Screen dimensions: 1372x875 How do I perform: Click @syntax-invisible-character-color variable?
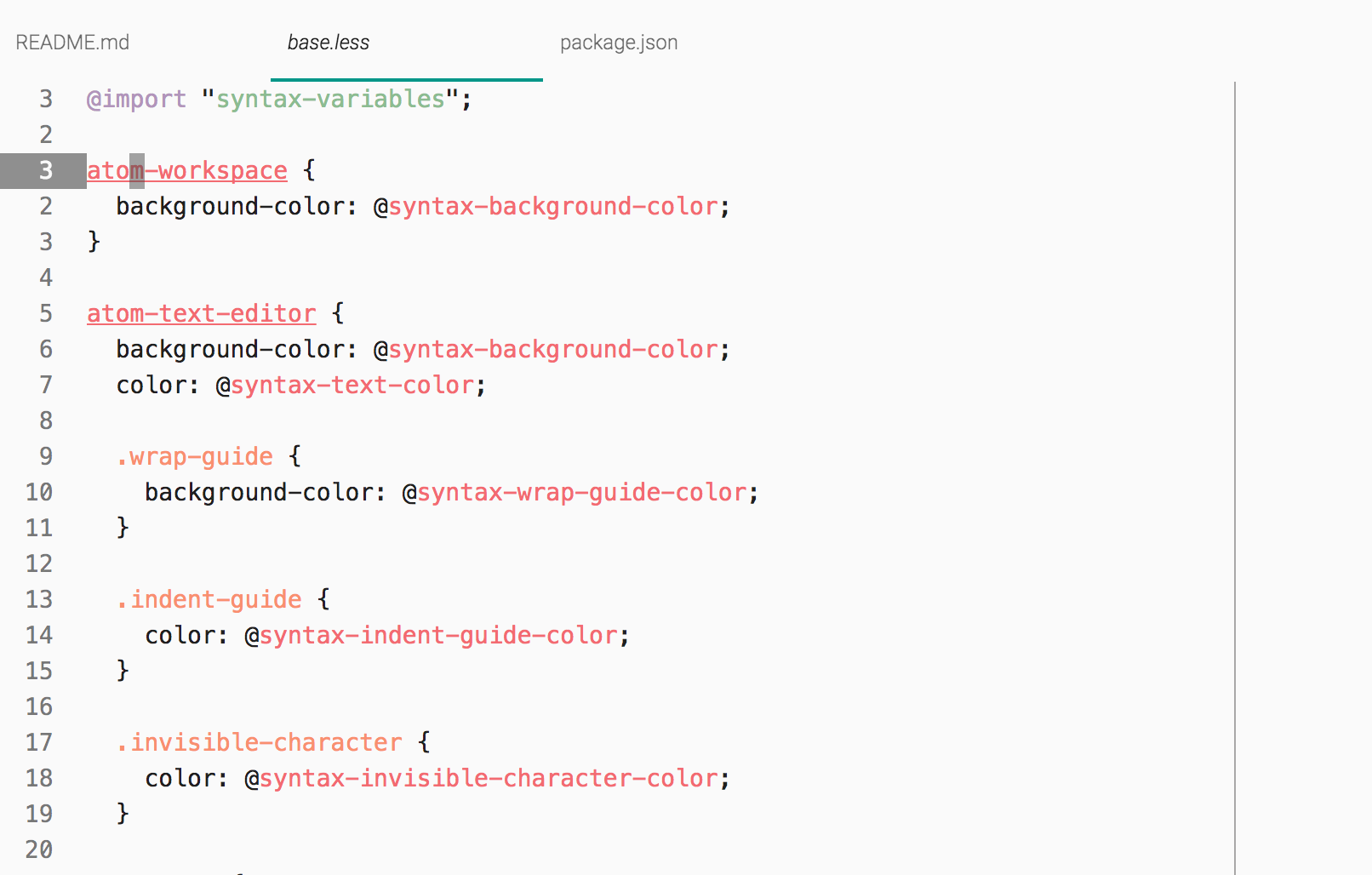tap(482, 778)
